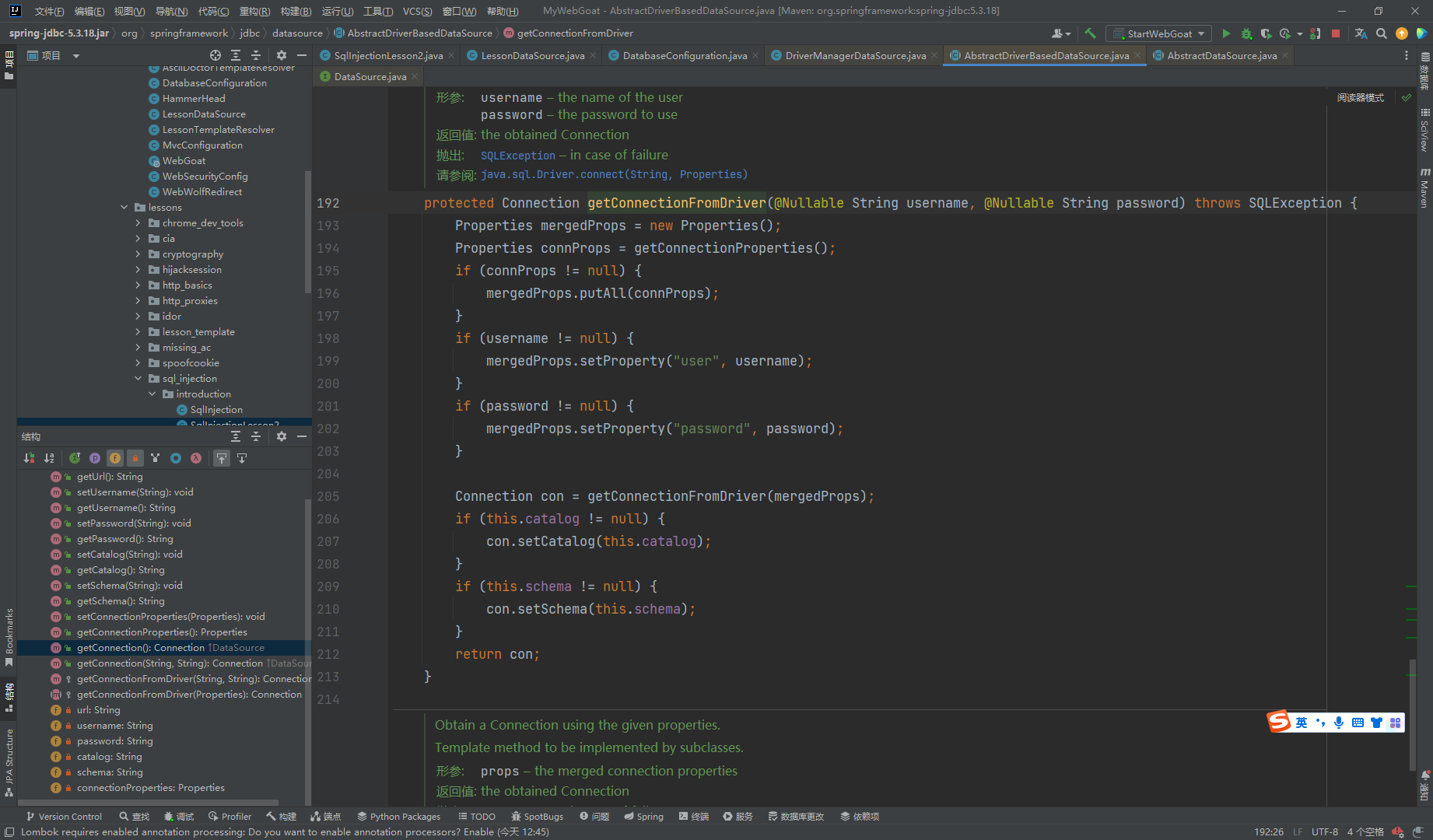Click the Sogou microphone voice input icon

(1339, 723)
